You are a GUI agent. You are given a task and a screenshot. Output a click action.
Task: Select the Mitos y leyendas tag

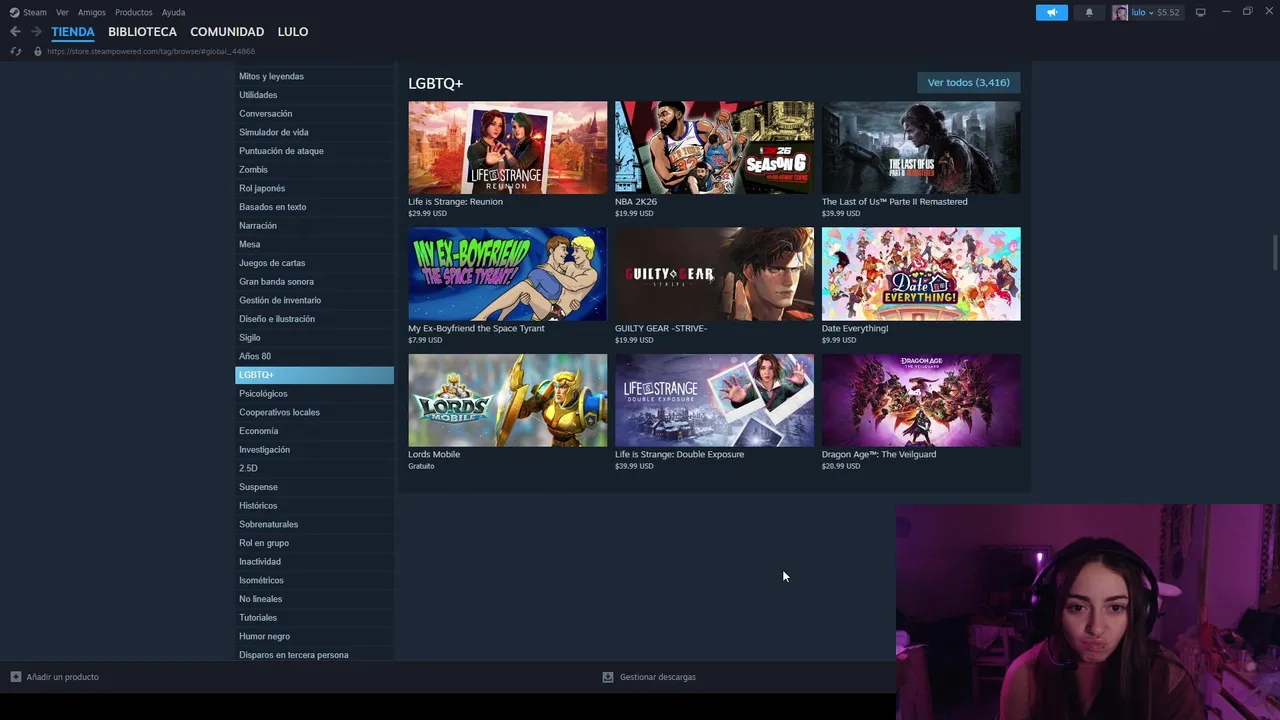tap(314, 76)
